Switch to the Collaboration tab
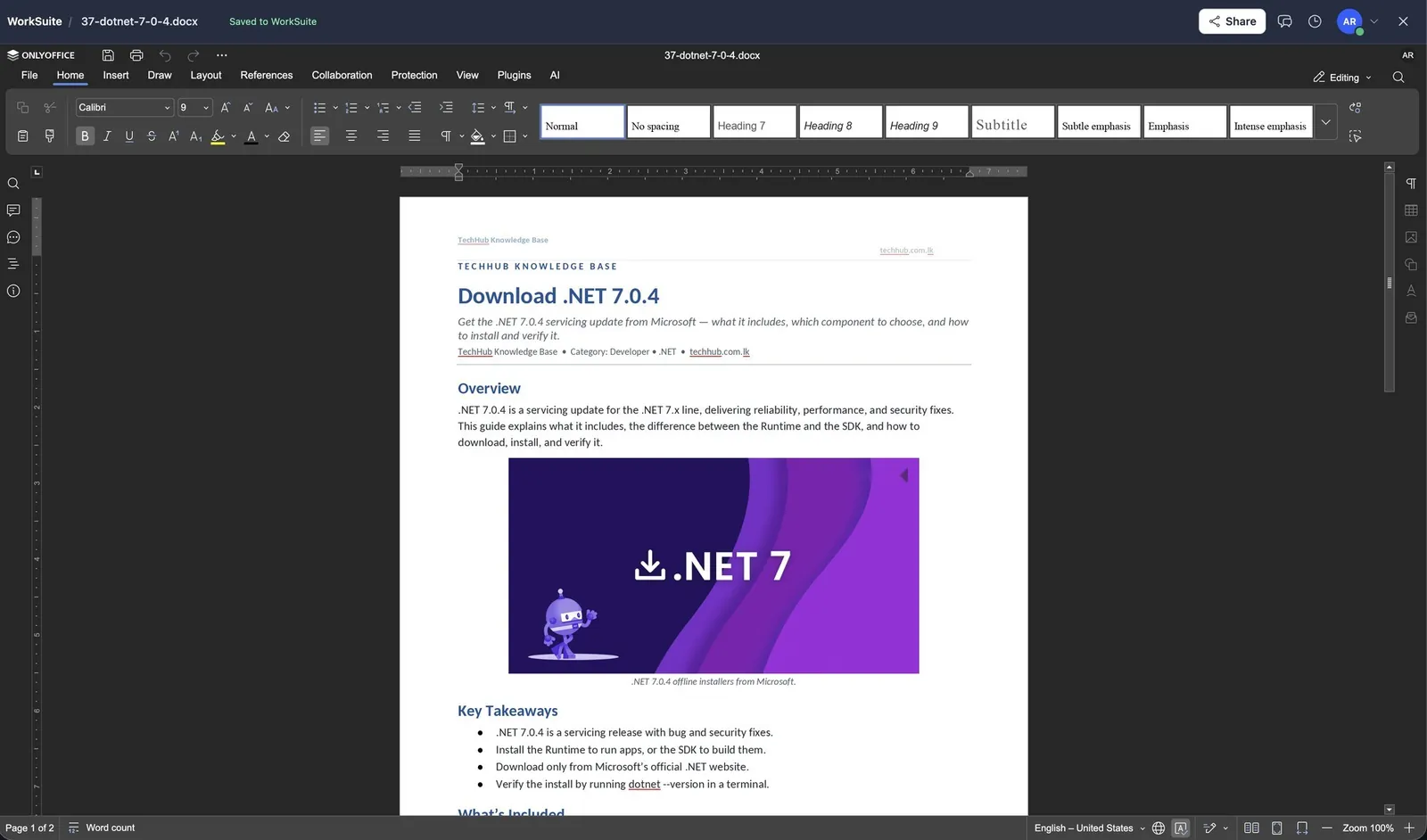This screenshot has width=1427, height=840. coord(342,76)
